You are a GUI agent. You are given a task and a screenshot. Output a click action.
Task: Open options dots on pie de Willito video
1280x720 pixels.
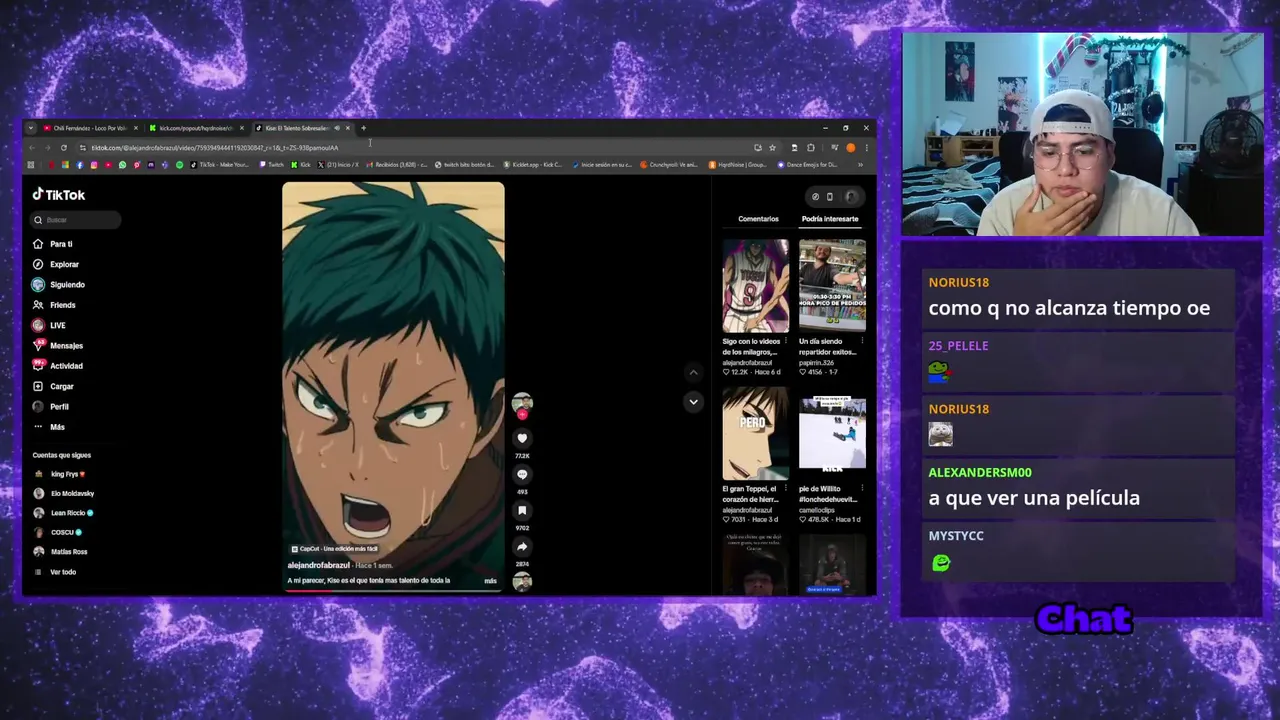click(x=862, y=489)
